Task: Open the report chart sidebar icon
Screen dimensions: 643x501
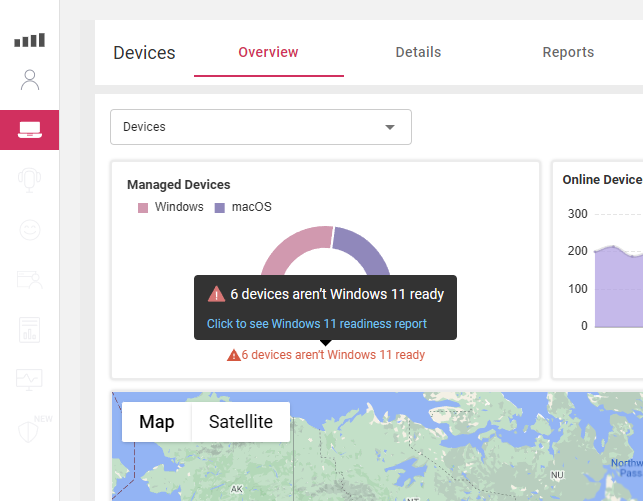Action: (x=29, y=329)
